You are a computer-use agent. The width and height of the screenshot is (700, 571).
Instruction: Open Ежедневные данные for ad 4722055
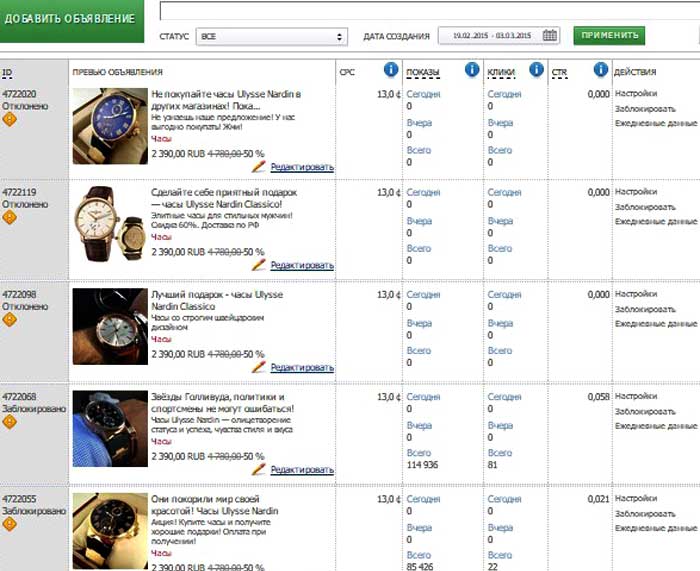tap(656, 528)
